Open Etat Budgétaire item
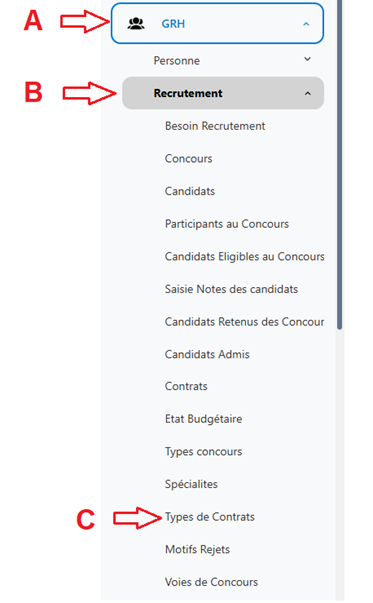Image resolution: width=373 pixels, height=603 pixels. [203, 419]
